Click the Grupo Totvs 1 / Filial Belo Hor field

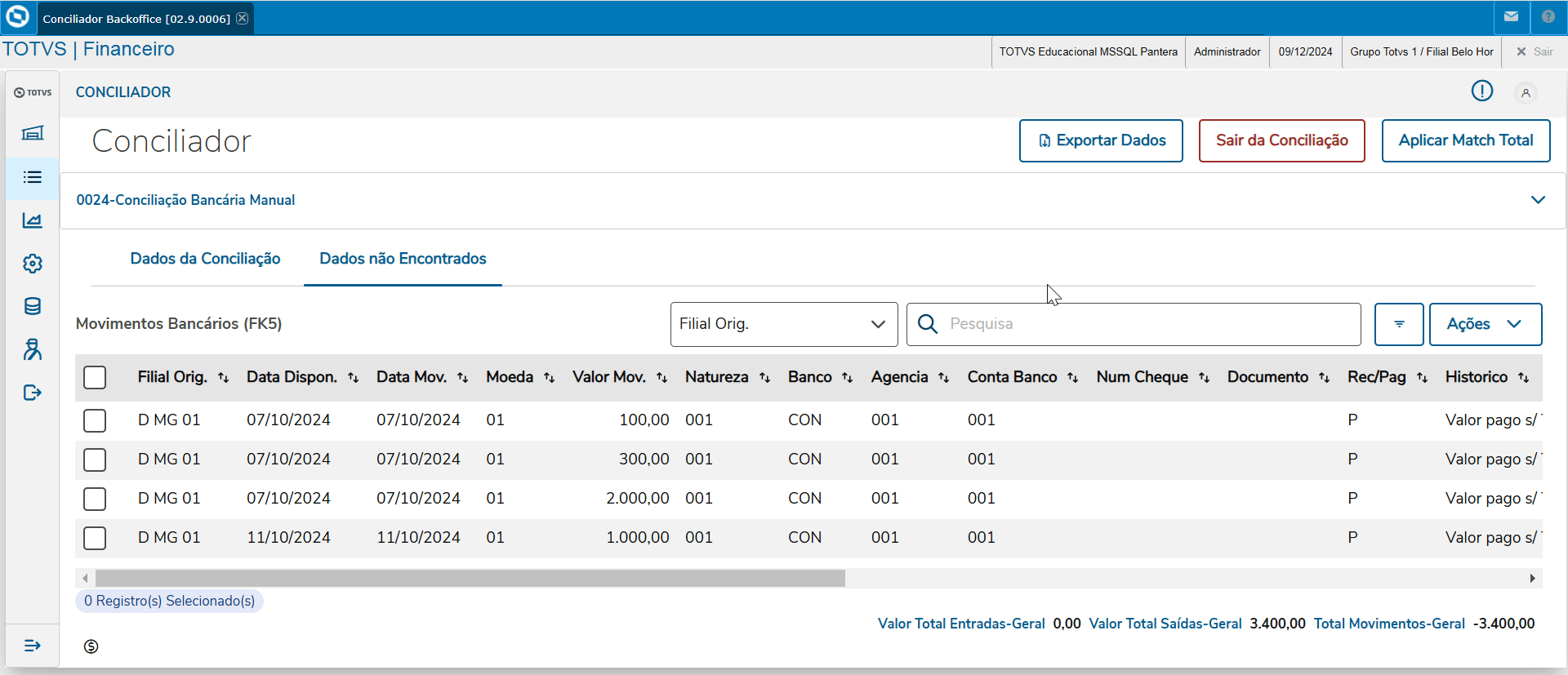pos(1421,51)
